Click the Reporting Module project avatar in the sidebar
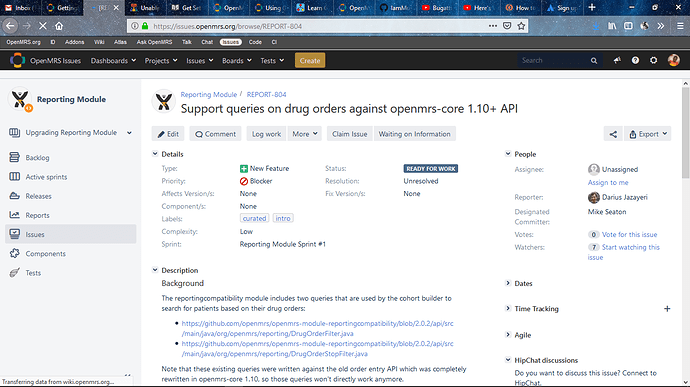This screenshot has height=387, width=690. 20,99
